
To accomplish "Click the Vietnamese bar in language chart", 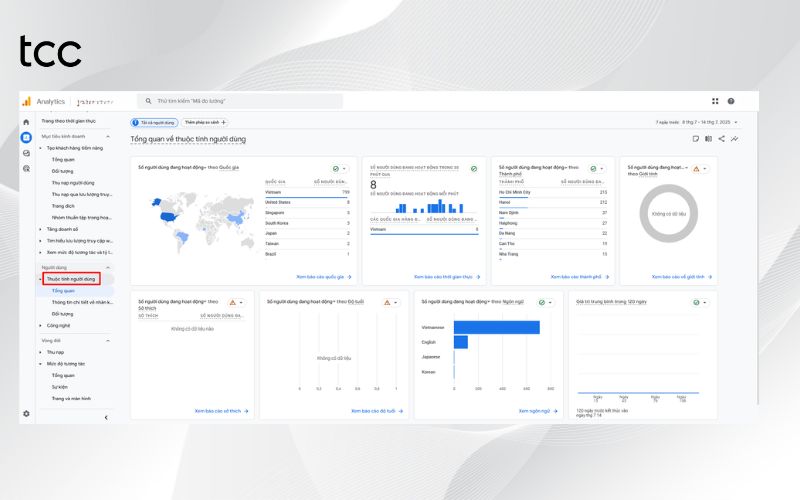I will 496,328.
